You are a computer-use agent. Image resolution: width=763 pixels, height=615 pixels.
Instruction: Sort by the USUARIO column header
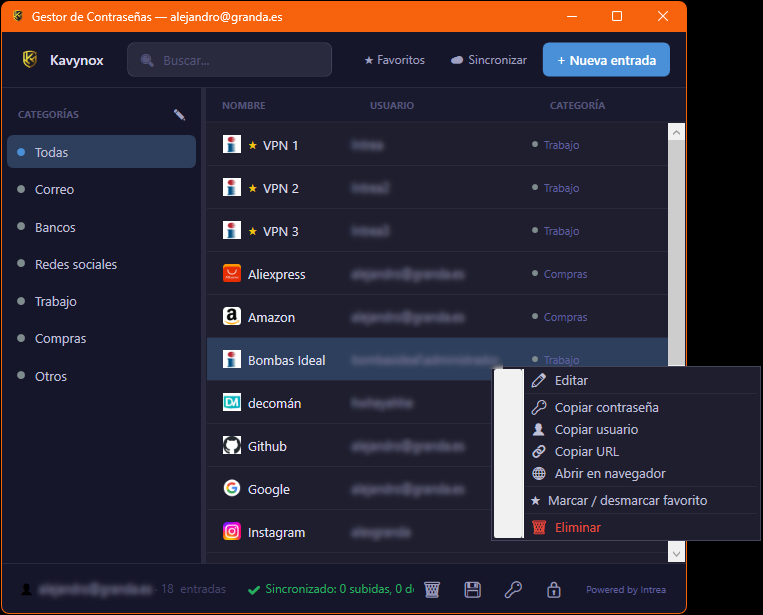tap(392, 105)
